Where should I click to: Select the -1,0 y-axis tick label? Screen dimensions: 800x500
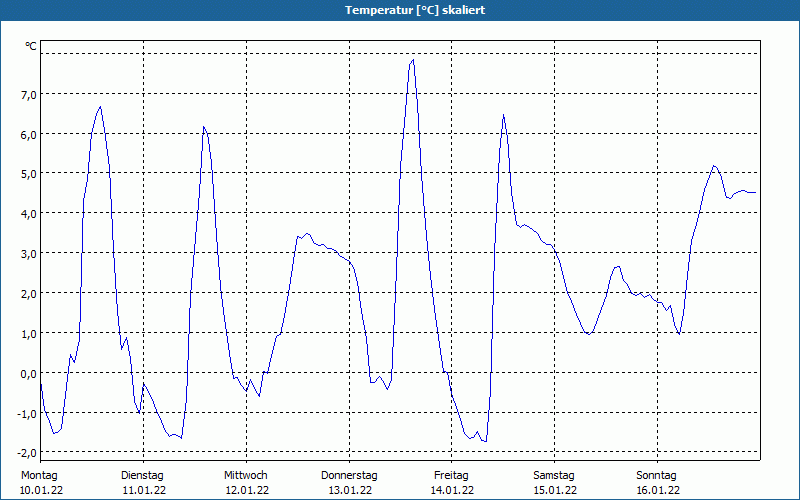tap(26, 414)
